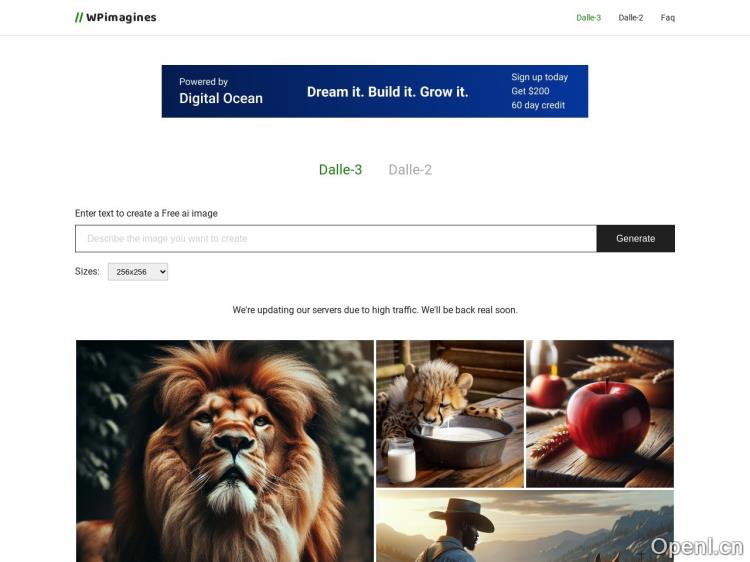Click the Generate button
This screenshot has width=750, height=562.
point(636,239)
